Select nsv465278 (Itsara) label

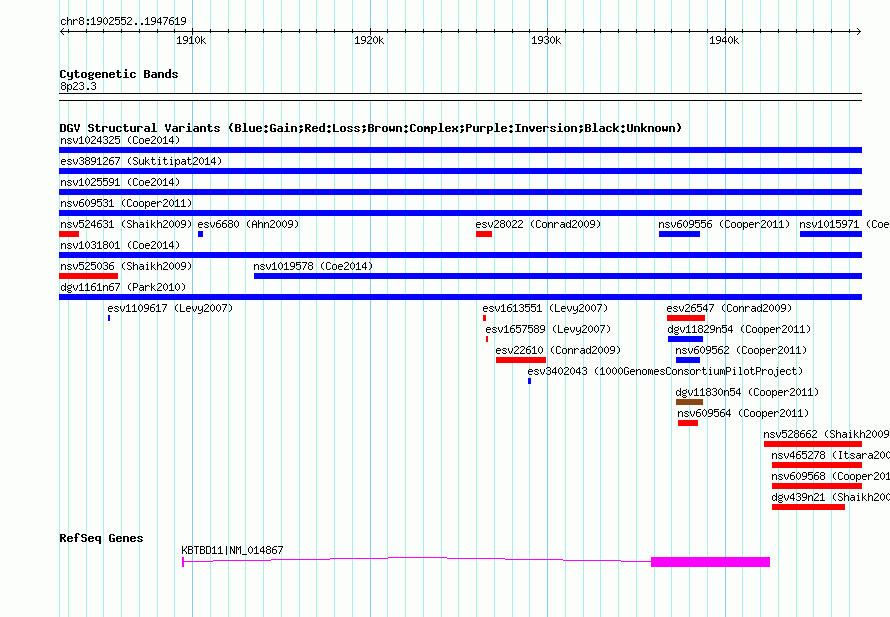(830, 455)
